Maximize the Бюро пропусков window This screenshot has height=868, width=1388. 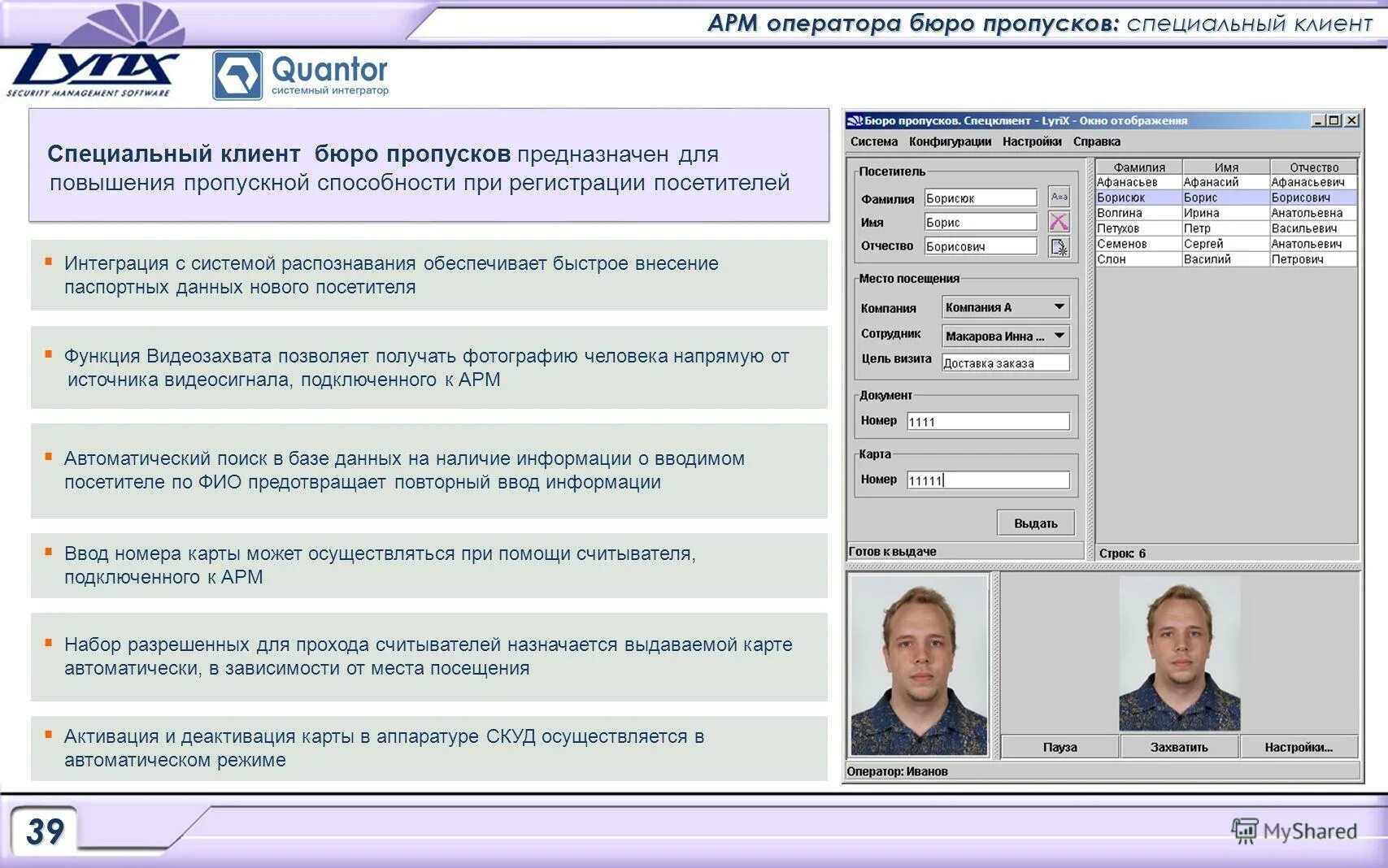point(1334,120)
